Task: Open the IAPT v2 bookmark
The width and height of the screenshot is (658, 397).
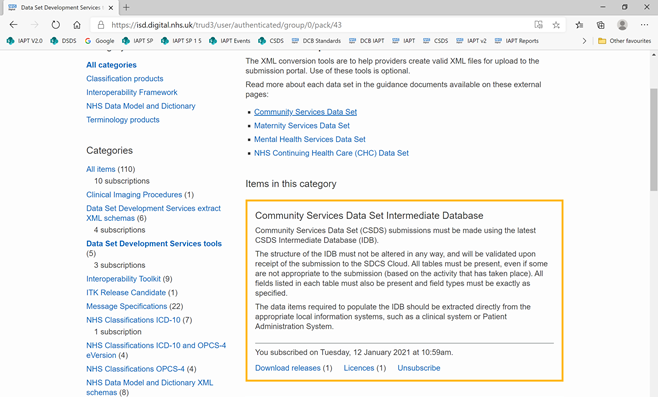Action: tap(471, 41)
